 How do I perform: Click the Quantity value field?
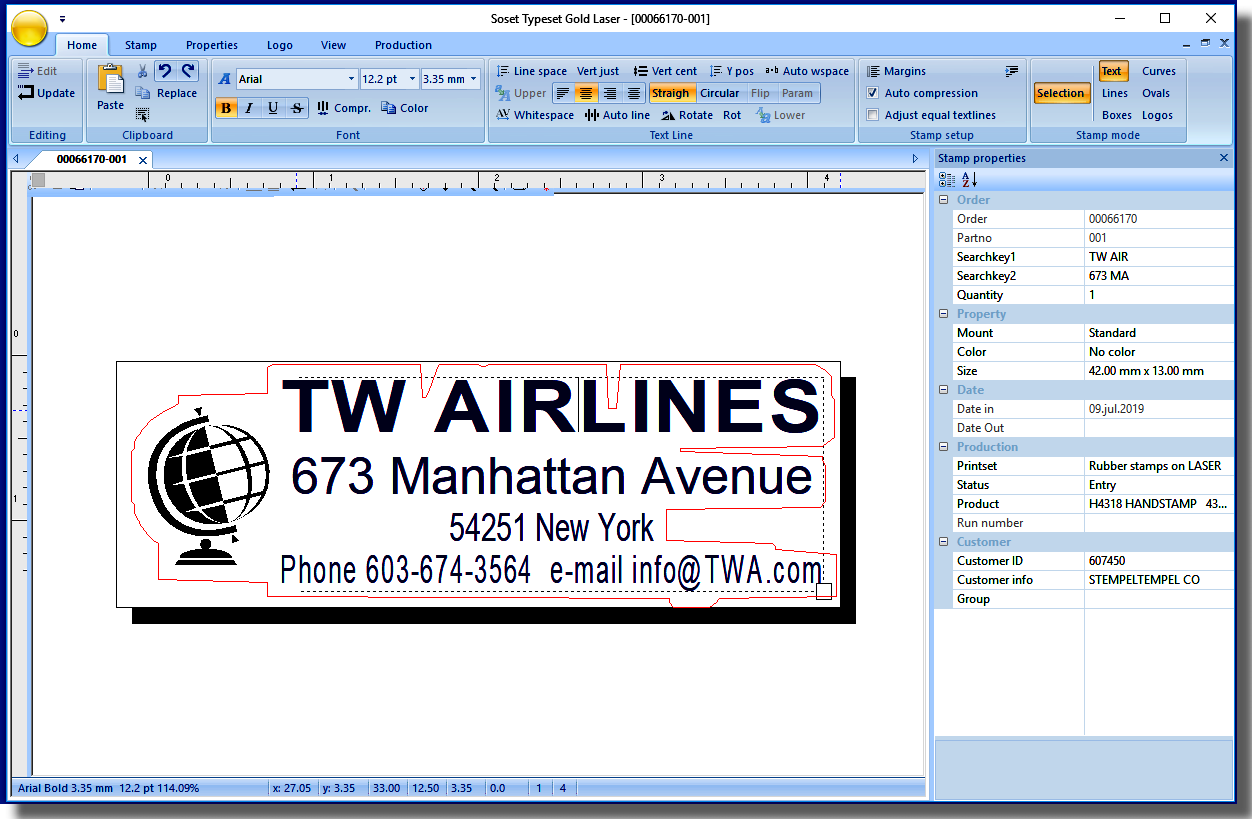[1158, 295]
